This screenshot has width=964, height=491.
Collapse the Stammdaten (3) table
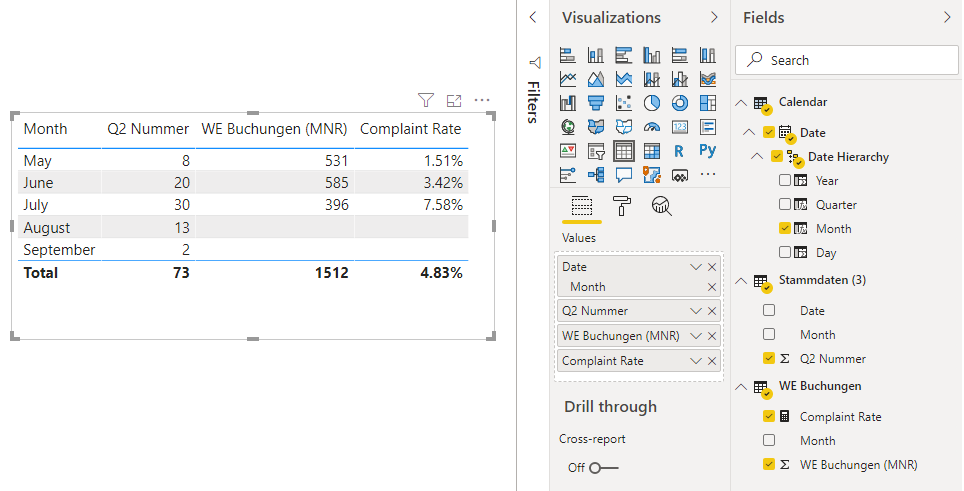pos(741,281)
